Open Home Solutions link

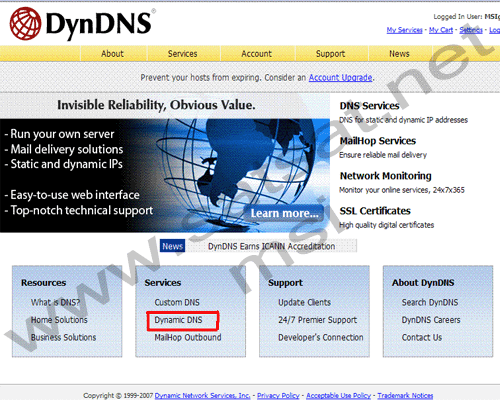tap(59, 320)
